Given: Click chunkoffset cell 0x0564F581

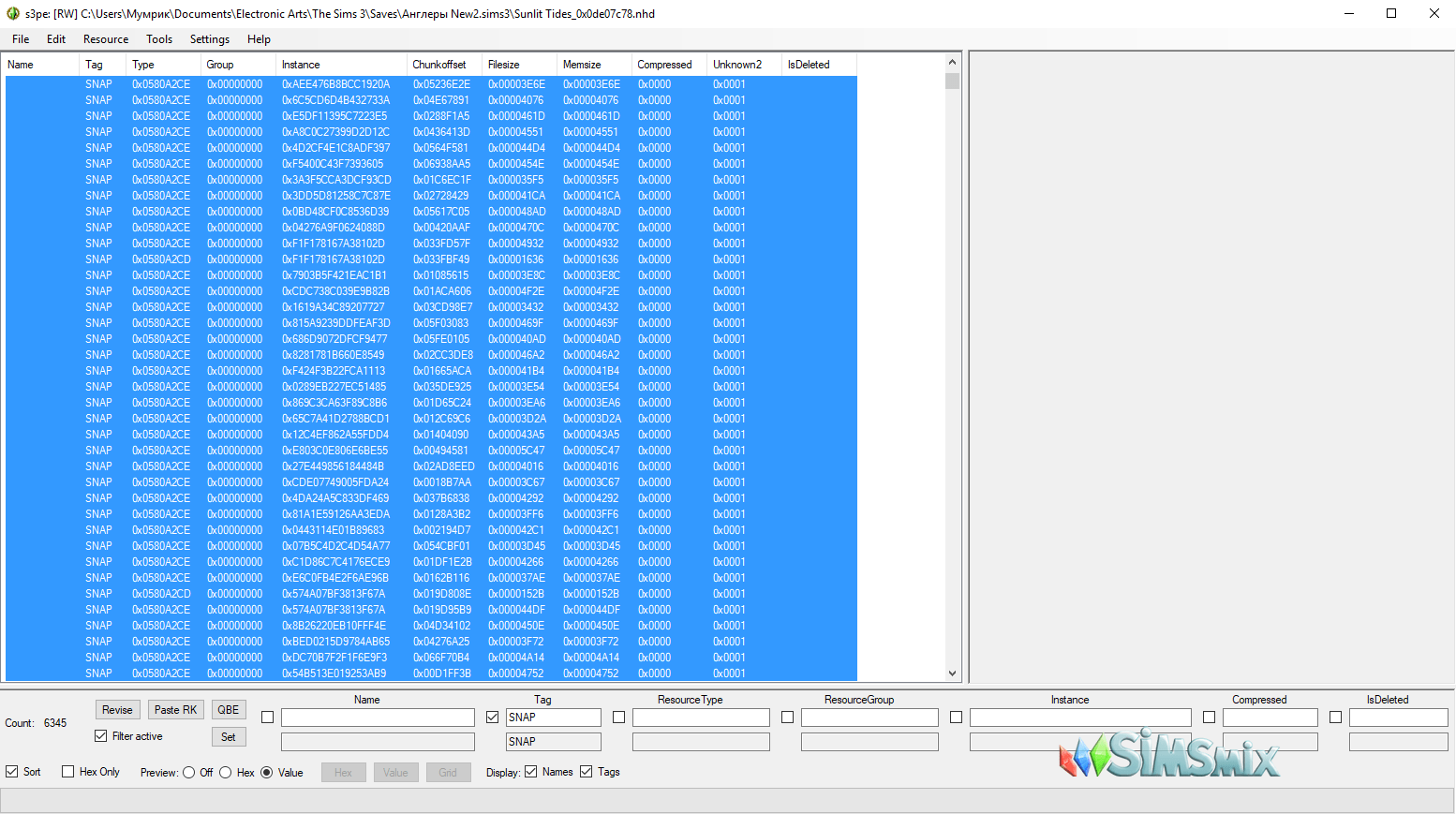Looking at the screenshot, I should coord(441,148).
